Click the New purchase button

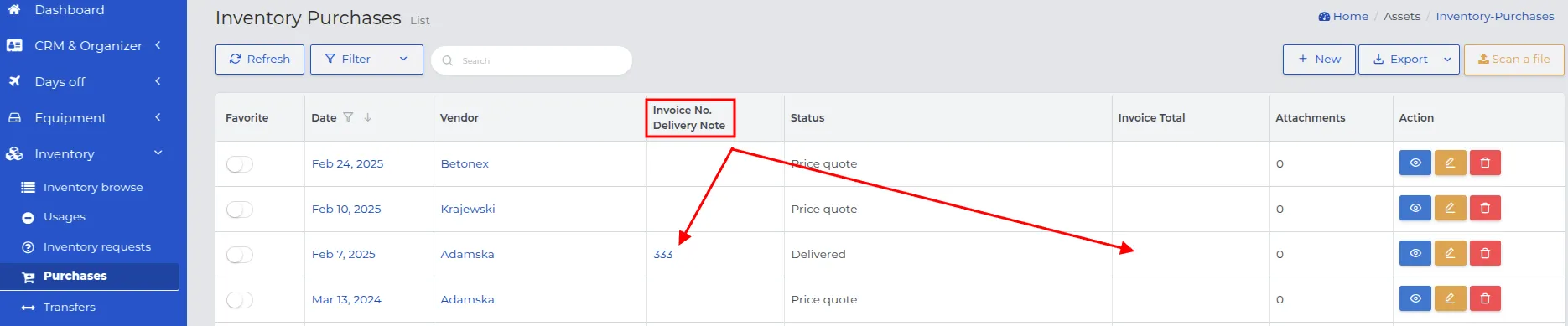1319,60
